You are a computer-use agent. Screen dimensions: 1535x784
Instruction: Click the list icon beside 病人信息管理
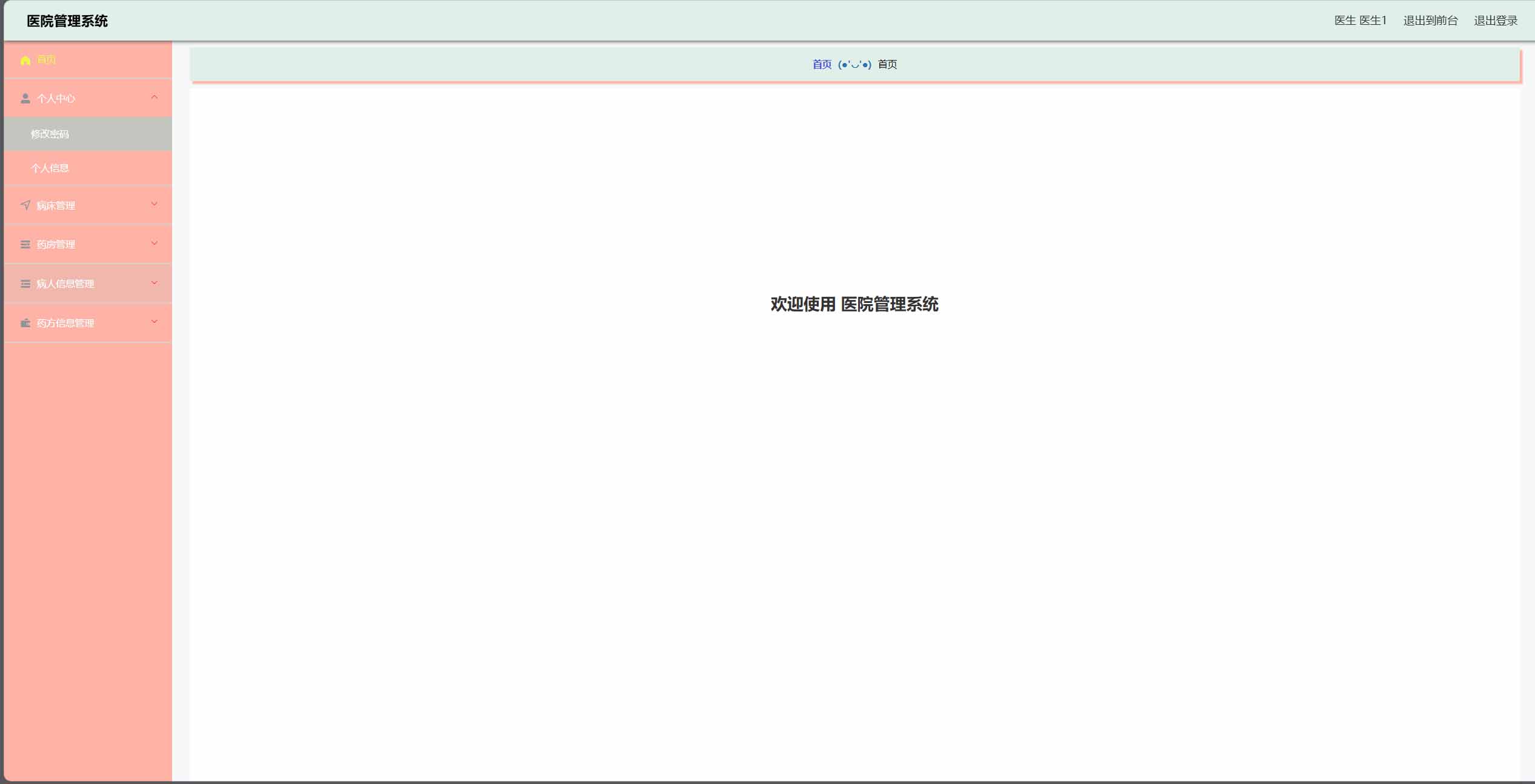25,284
